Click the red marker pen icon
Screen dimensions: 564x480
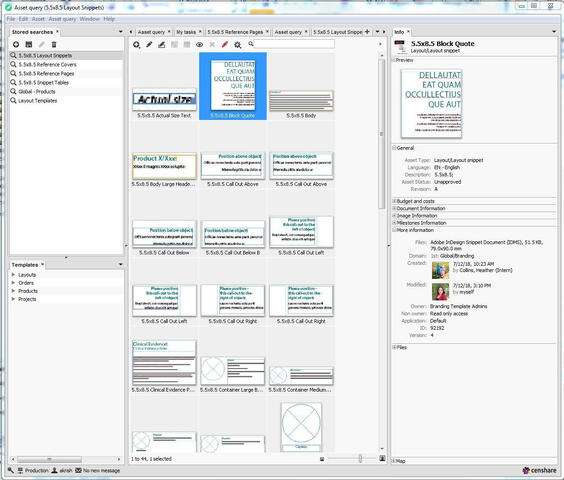click(x=225, y=45)
